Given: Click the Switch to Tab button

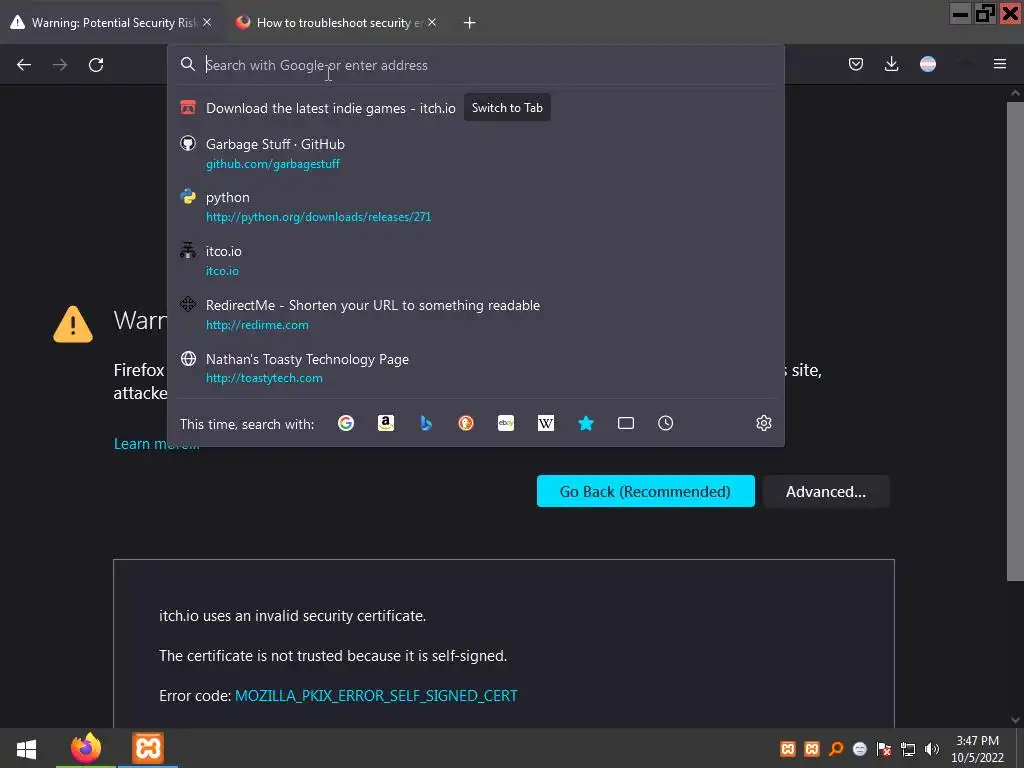Looking at the screenshot, I should 507,108.
